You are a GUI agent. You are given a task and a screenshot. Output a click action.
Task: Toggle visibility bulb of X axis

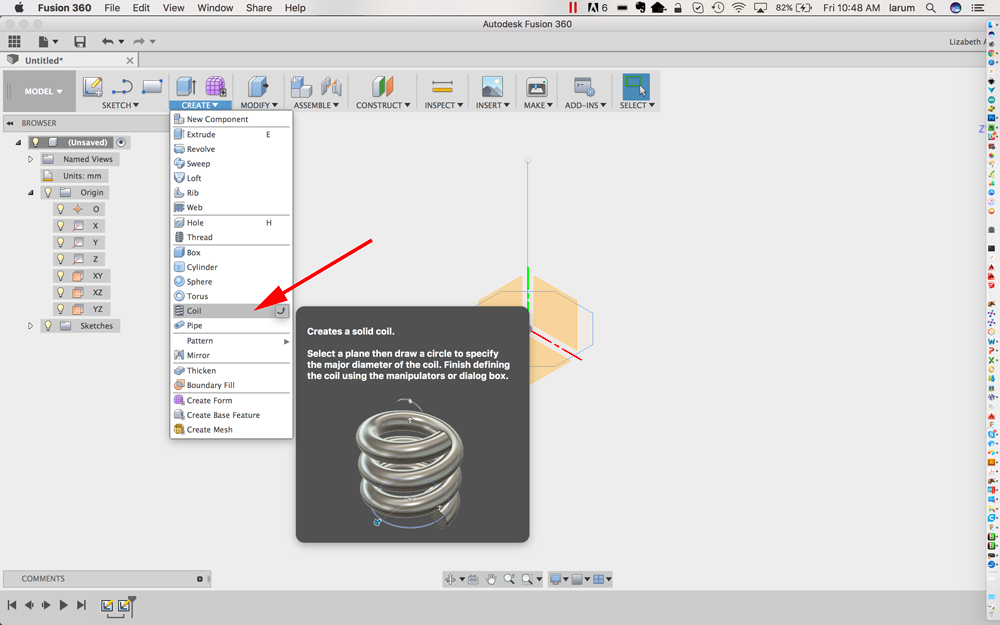pos(61,225)
